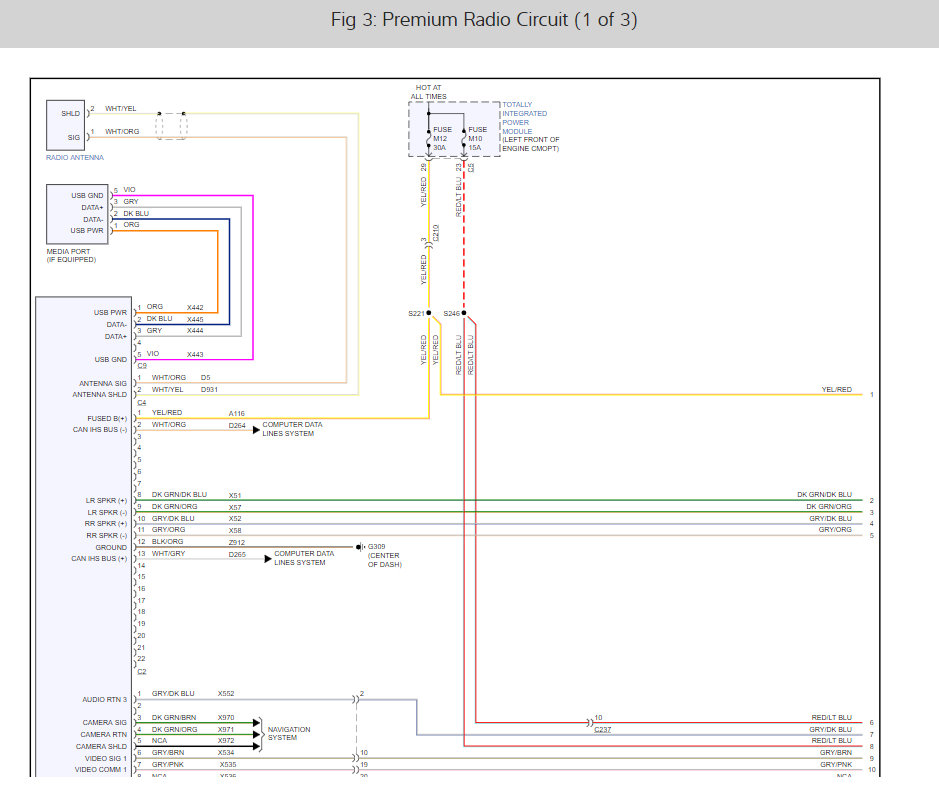The width and height of the screenshot is (939, 809).
Task: Click circuit code X970
Action: 226,717
